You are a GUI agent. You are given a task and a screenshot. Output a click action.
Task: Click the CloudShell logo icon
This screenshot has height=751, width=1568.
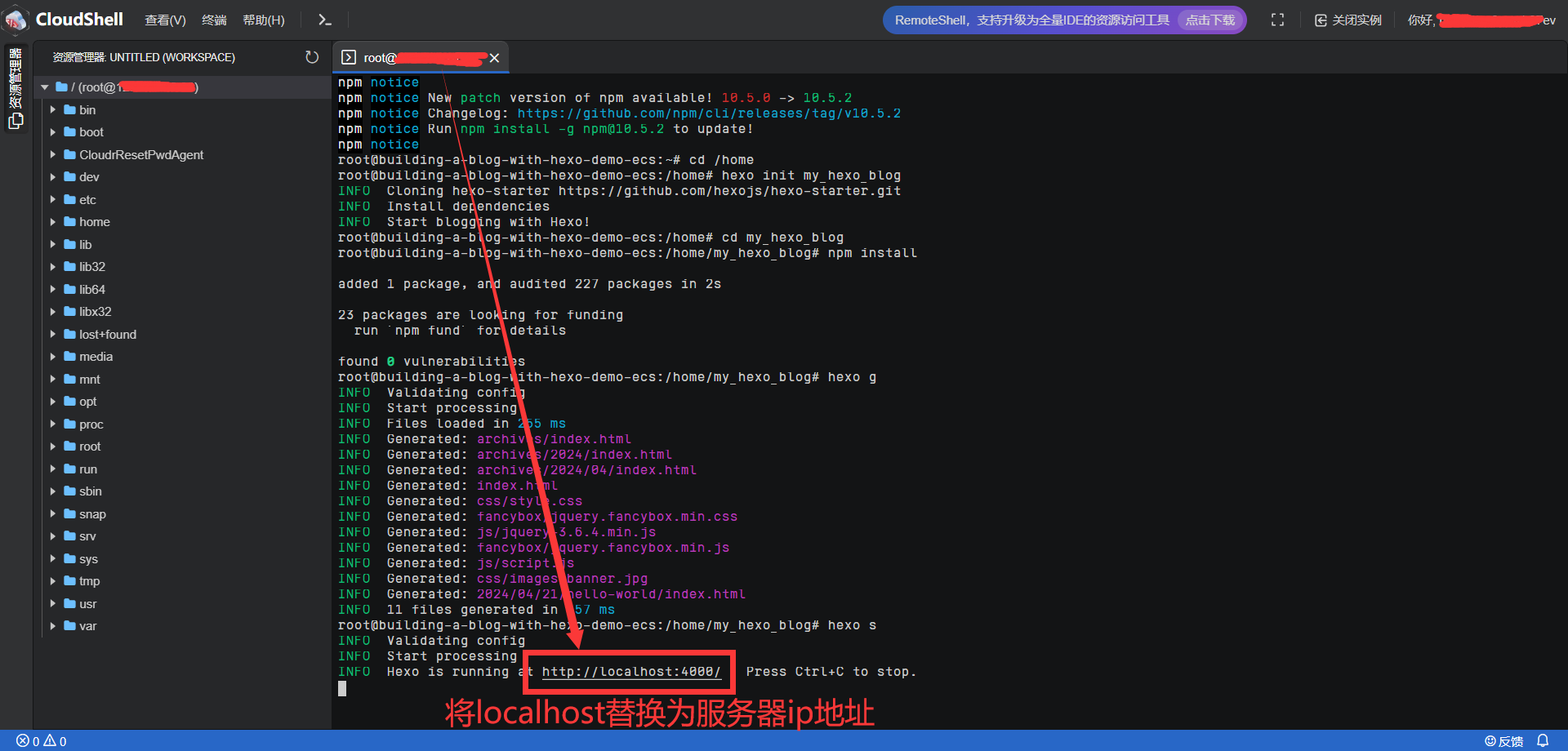pyautogui.click(x=16, y=20)
